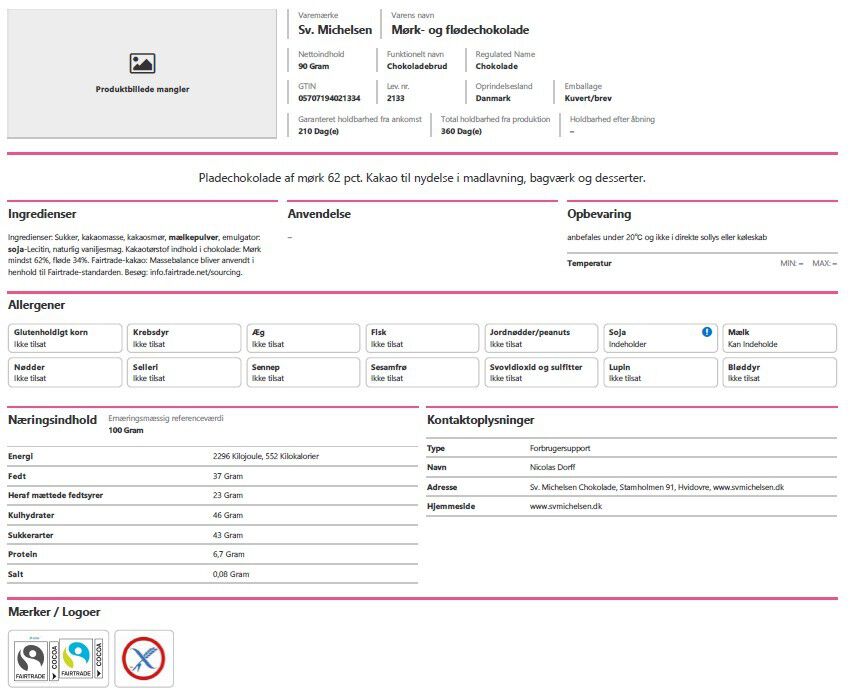Viewport: 861px width, 689px height.
Task: Select the Jordnødder/peanuts allergen box
Action: pyautogui.click(x=541, y=338)
